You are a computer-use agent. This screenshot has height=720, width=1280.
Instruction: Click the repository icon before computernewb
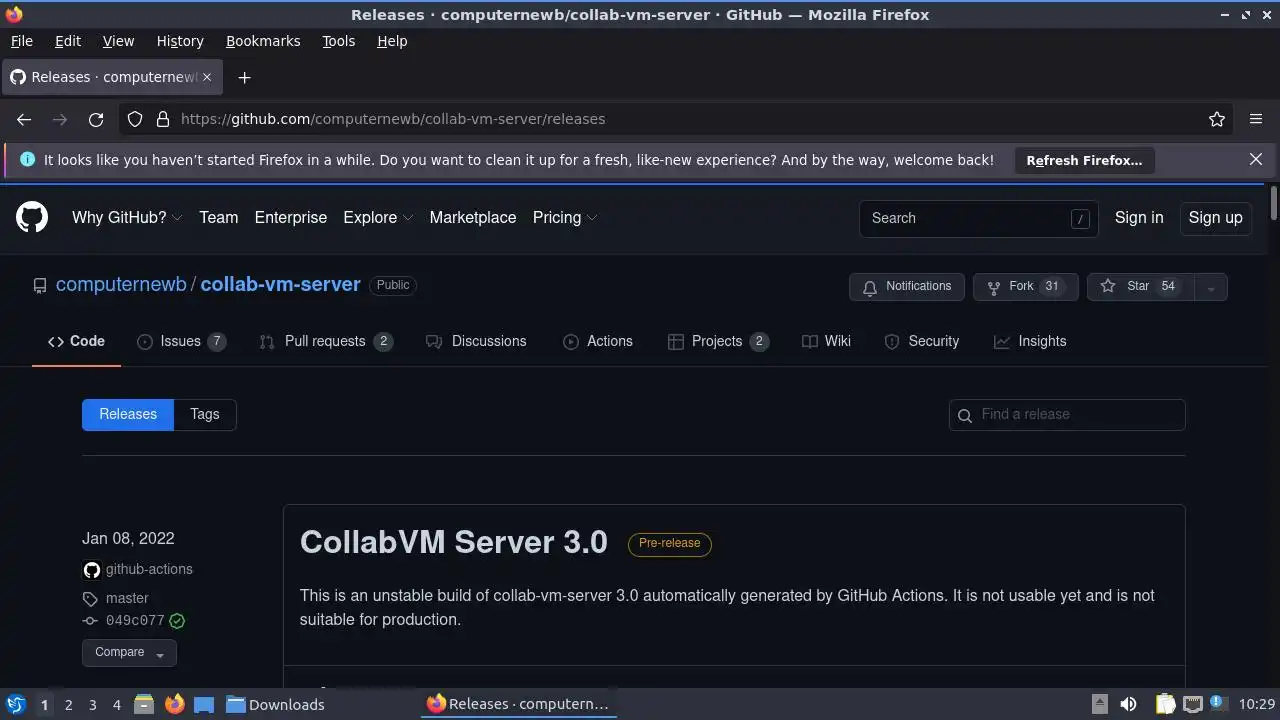click(40, 286)
